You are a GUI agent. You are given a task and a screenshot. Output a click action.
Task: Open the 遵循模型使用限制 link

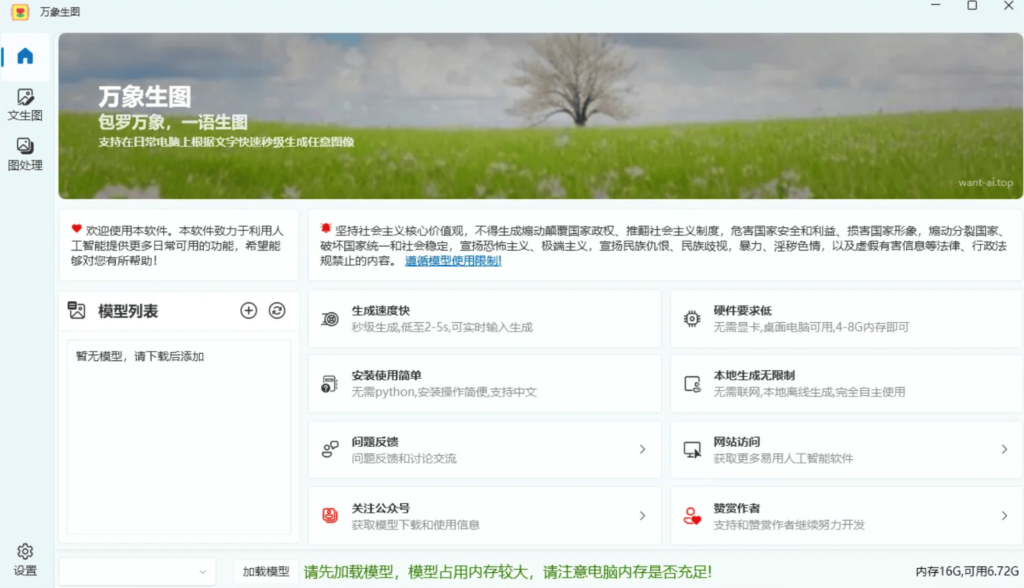[x=453, y=261]
